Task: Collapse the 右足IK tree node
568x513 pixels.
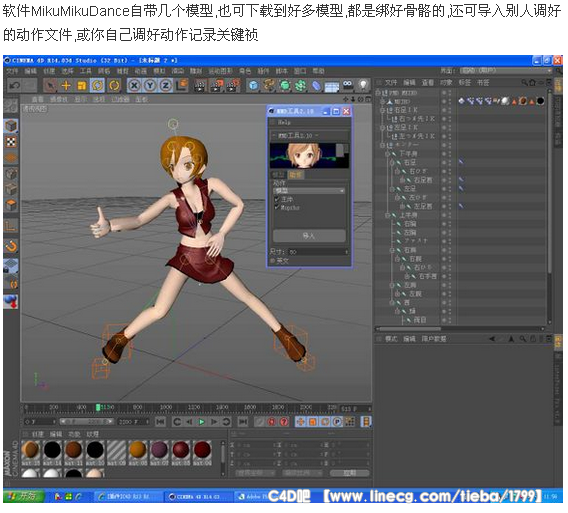Action: pos(382,110)
